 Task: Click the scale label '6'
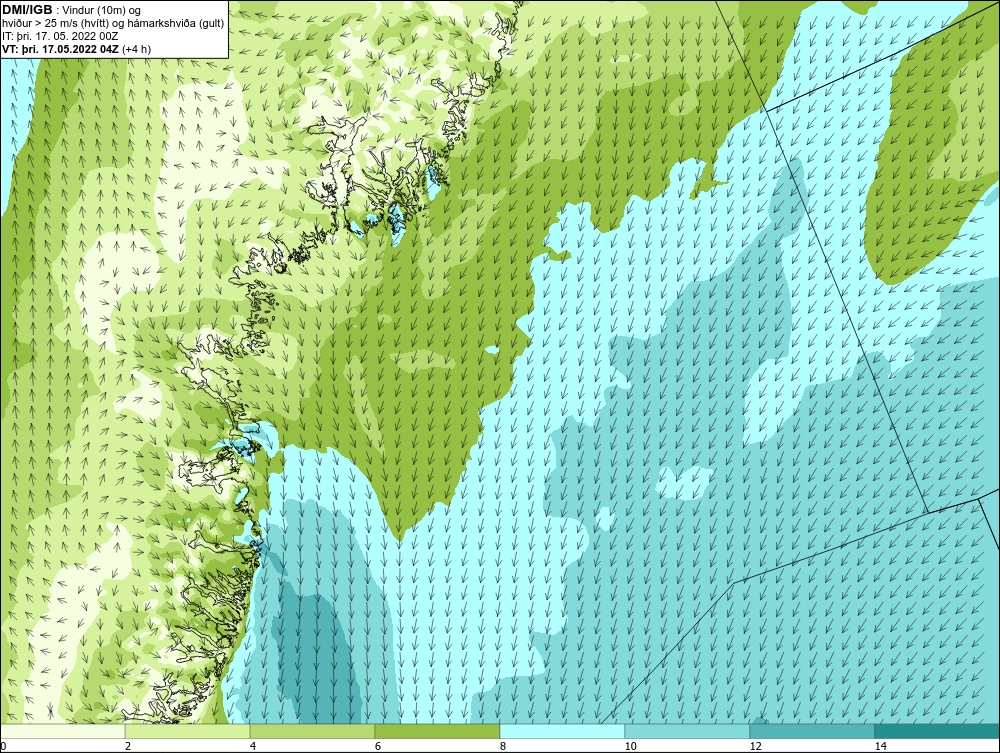coord(378,746)
